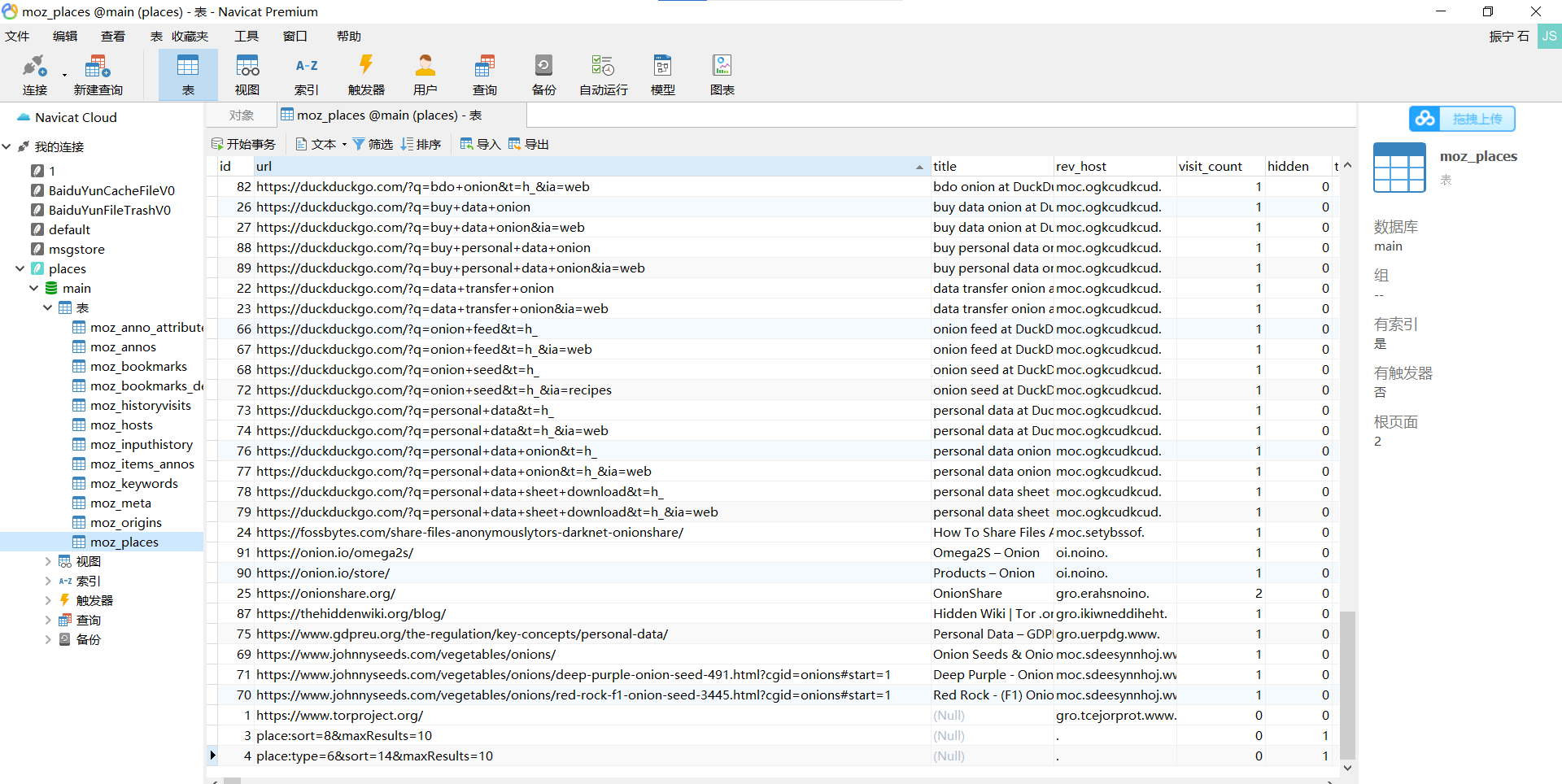This screenshot has height=784, width=1562.
Task: Select the 表 (Table) toolbar icon
Action: point(188,74)
